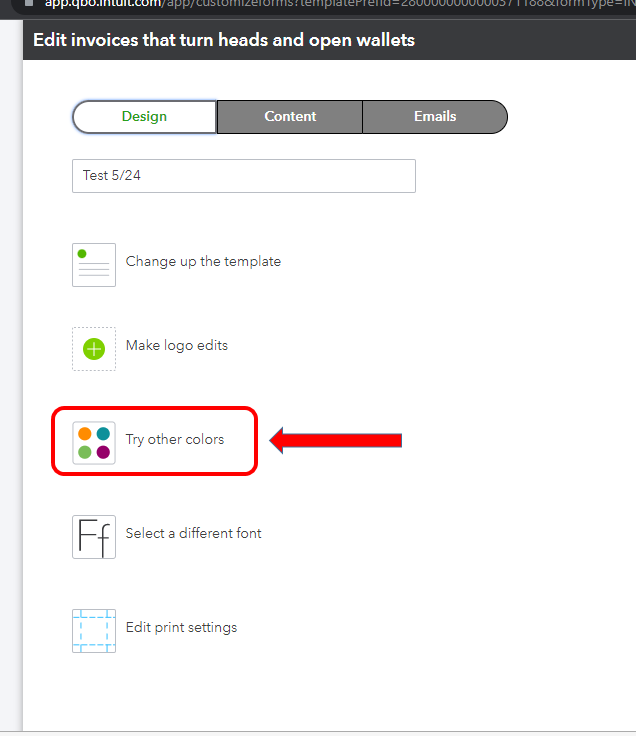The height and width of the screenshot is (736, 636).
Task: Click the template layout icon
Action: [94, 265]
